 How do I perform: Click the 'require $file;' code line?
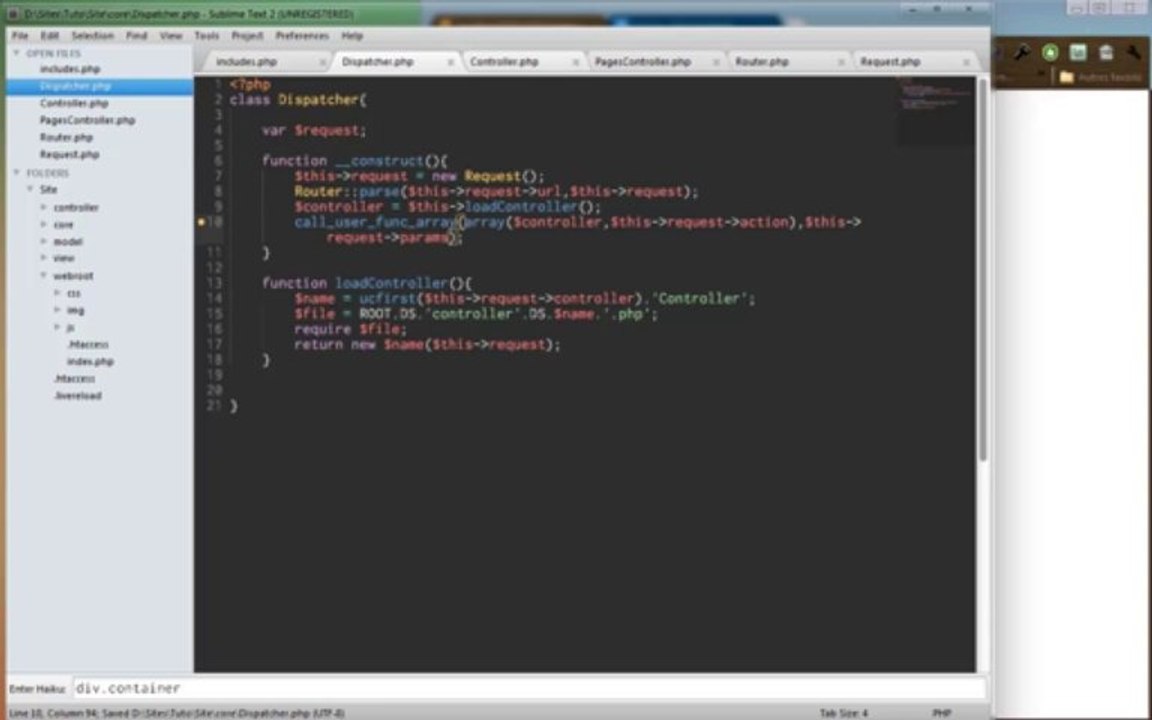point(350,329)
